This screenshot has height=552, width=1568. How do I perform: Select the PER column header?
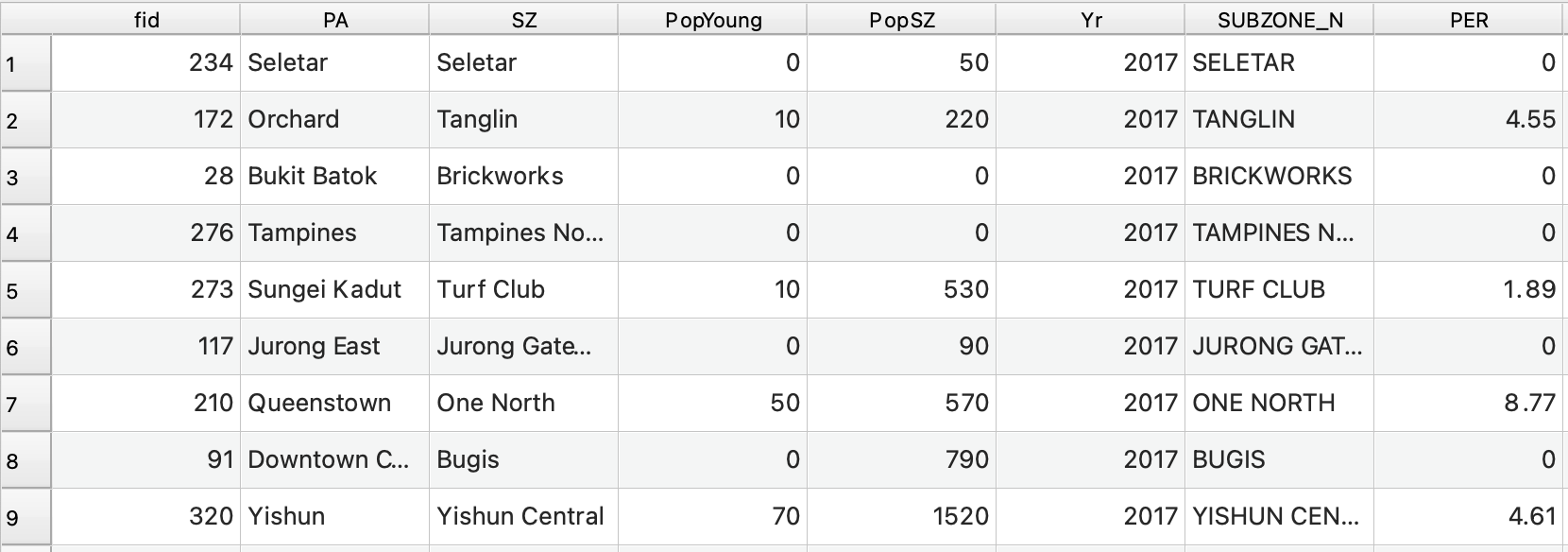1469,20
